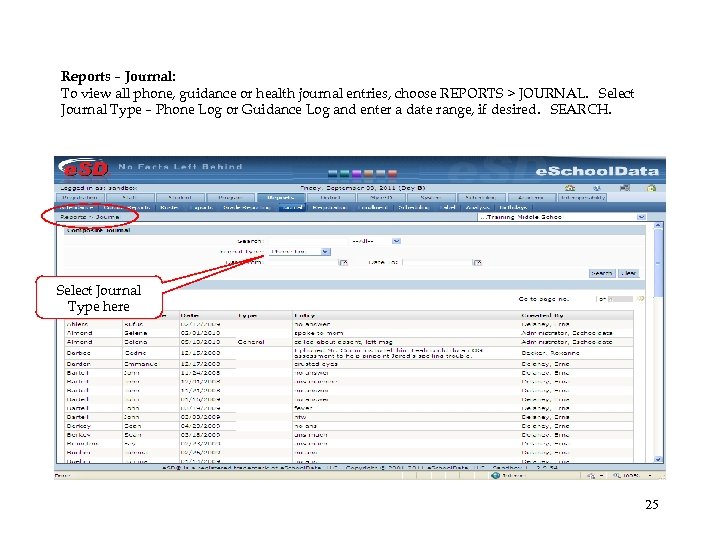Select the Birthdays sub-tab

coord(513,208)
